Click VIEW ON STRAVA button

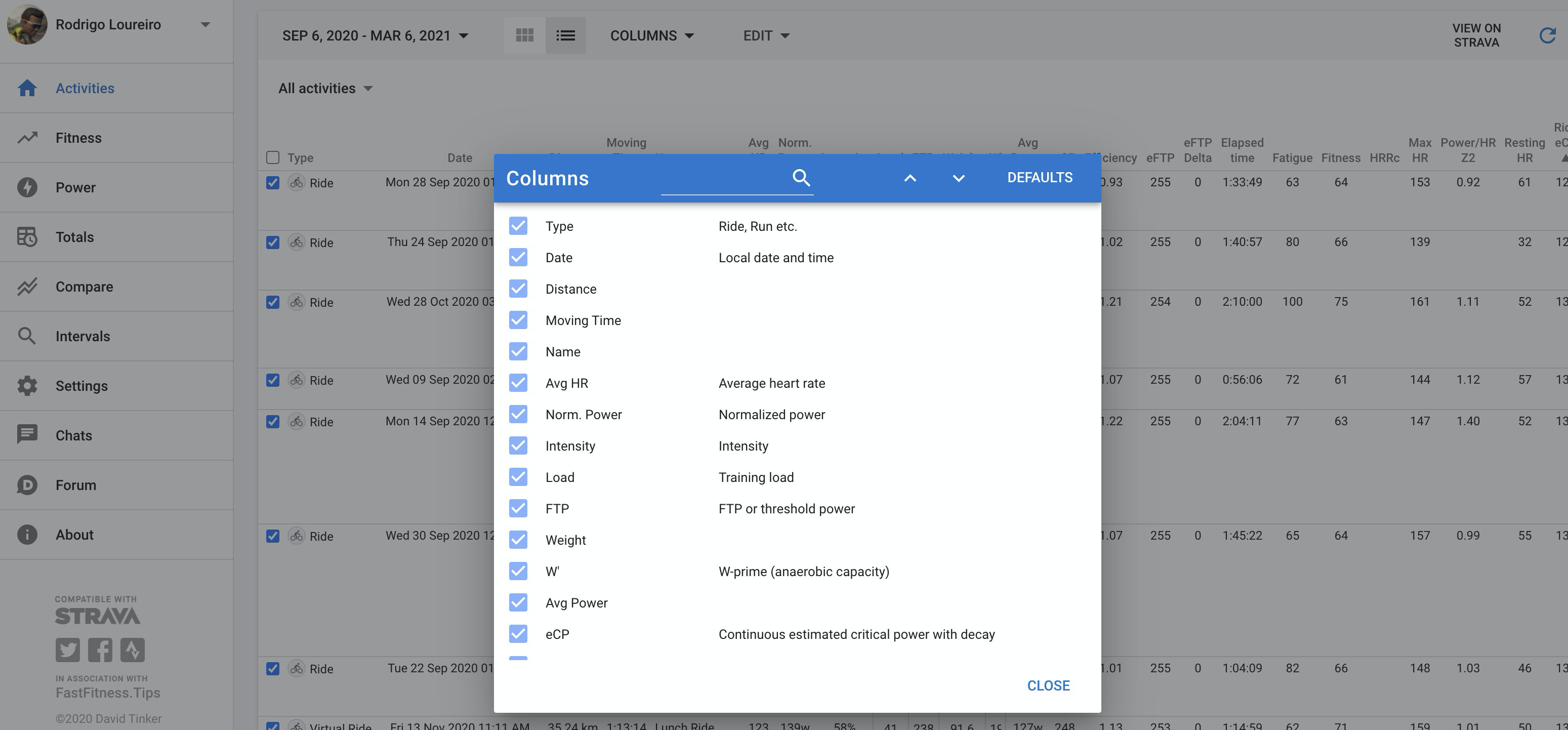1476,35
